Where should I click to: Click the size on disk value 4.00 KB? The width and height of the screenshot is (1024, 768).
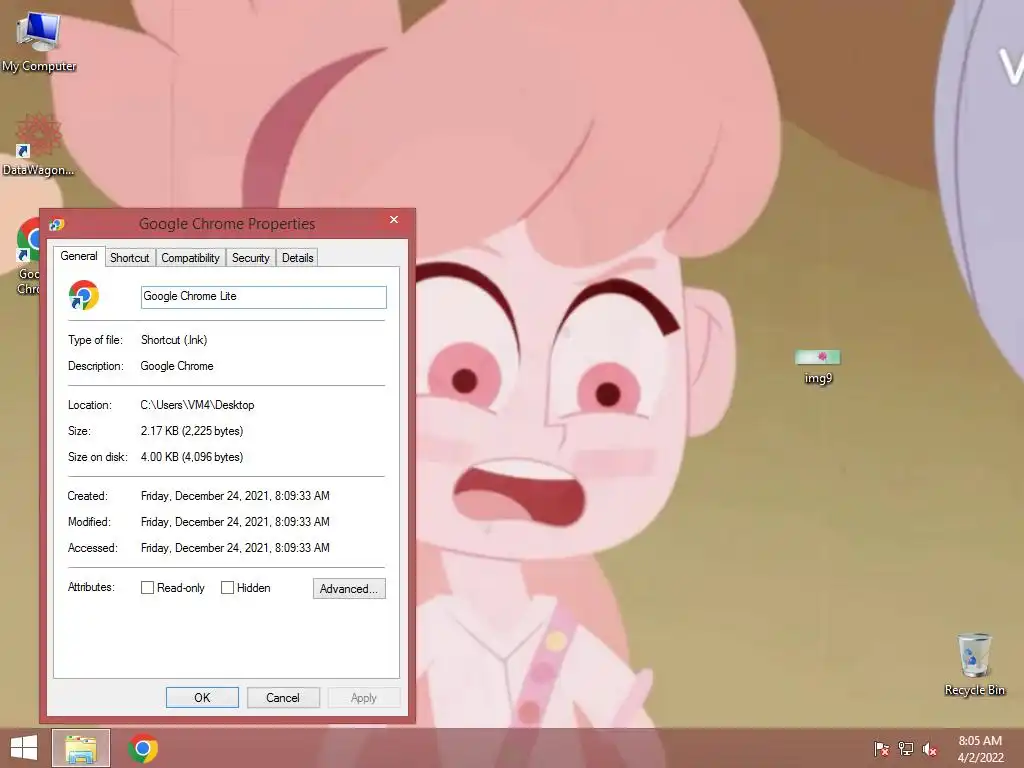click(x=192, y=457)
